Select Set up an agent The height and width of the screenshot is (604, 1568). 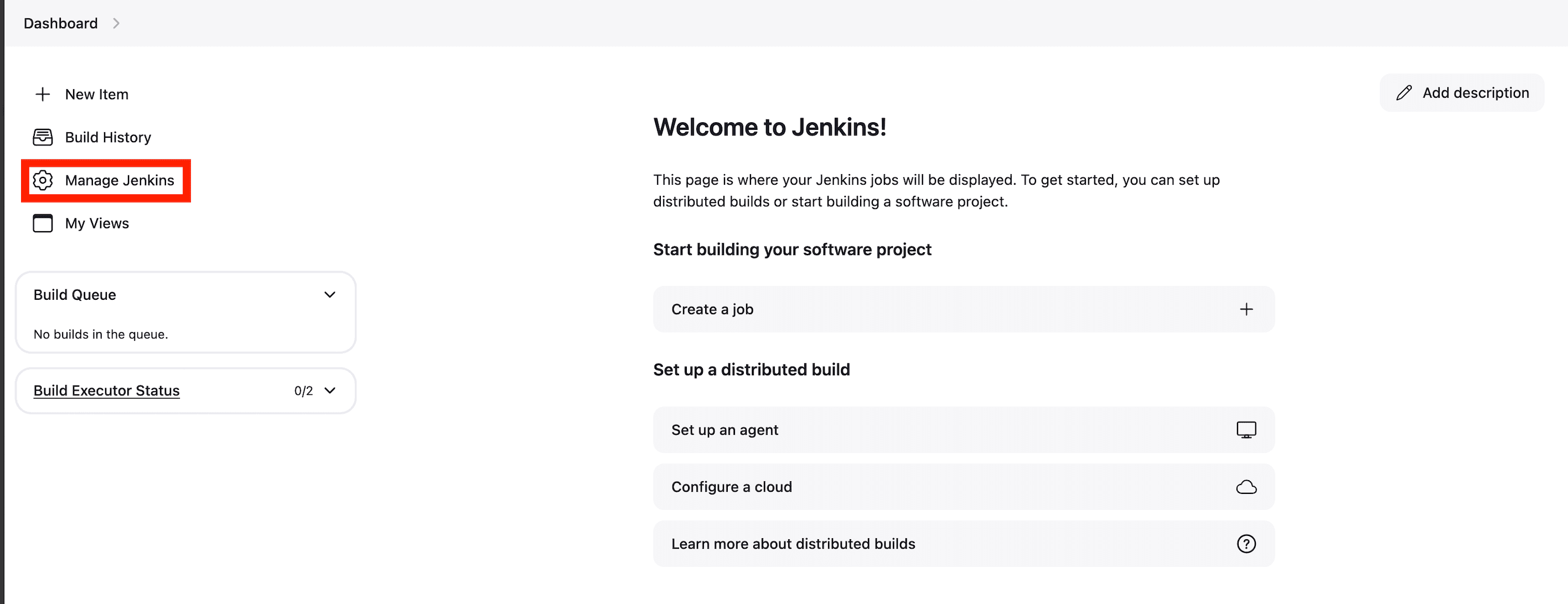725,429
